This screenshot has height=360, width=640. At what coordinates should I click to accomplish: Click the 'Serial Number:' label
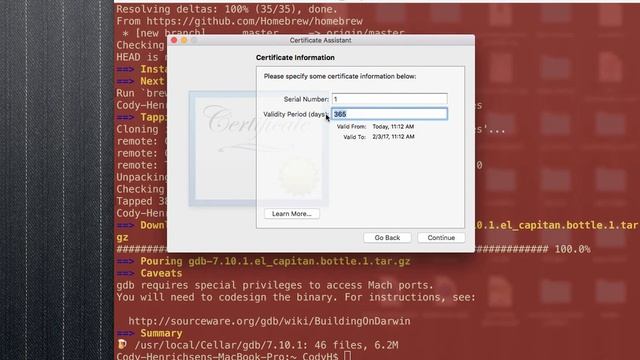306,99
